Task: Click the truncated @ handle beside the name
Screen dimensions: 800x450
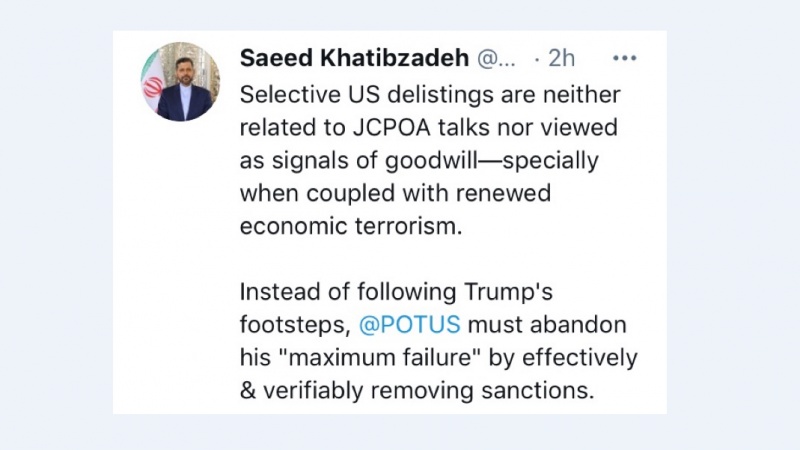Action: coord(492,59)
